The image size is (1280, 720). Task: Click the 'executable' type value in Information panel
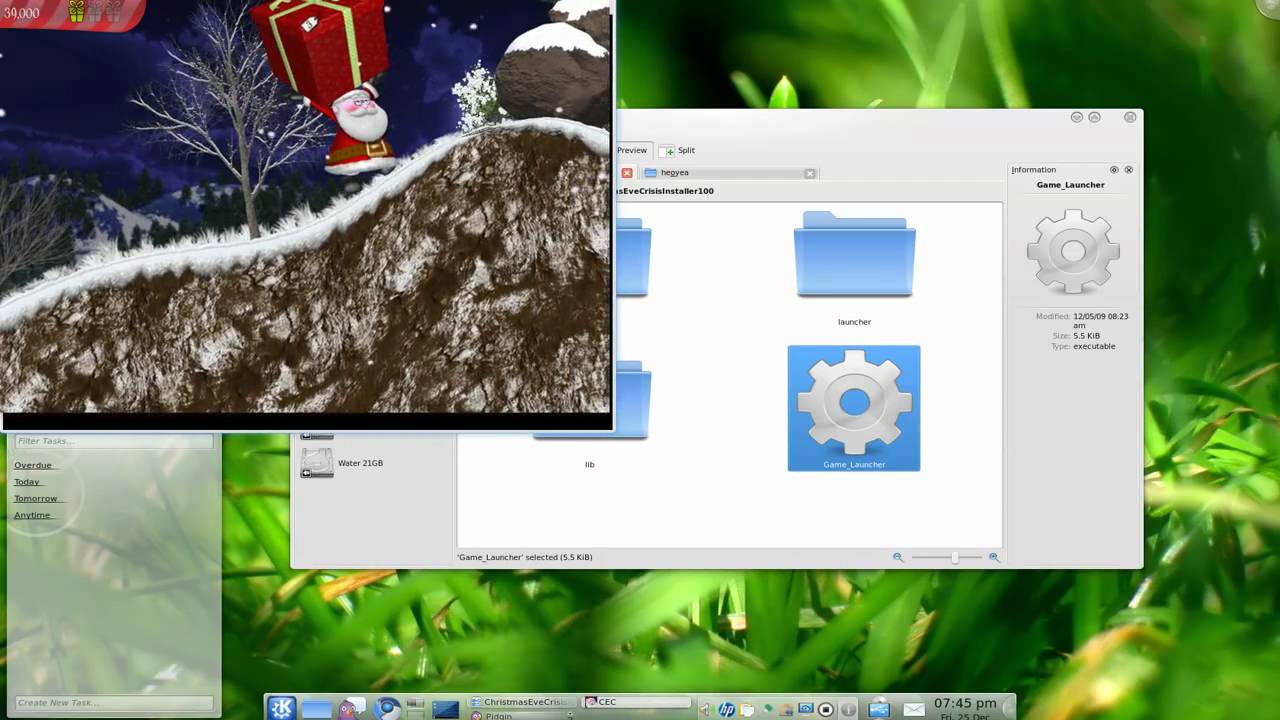coord(1094,346)
